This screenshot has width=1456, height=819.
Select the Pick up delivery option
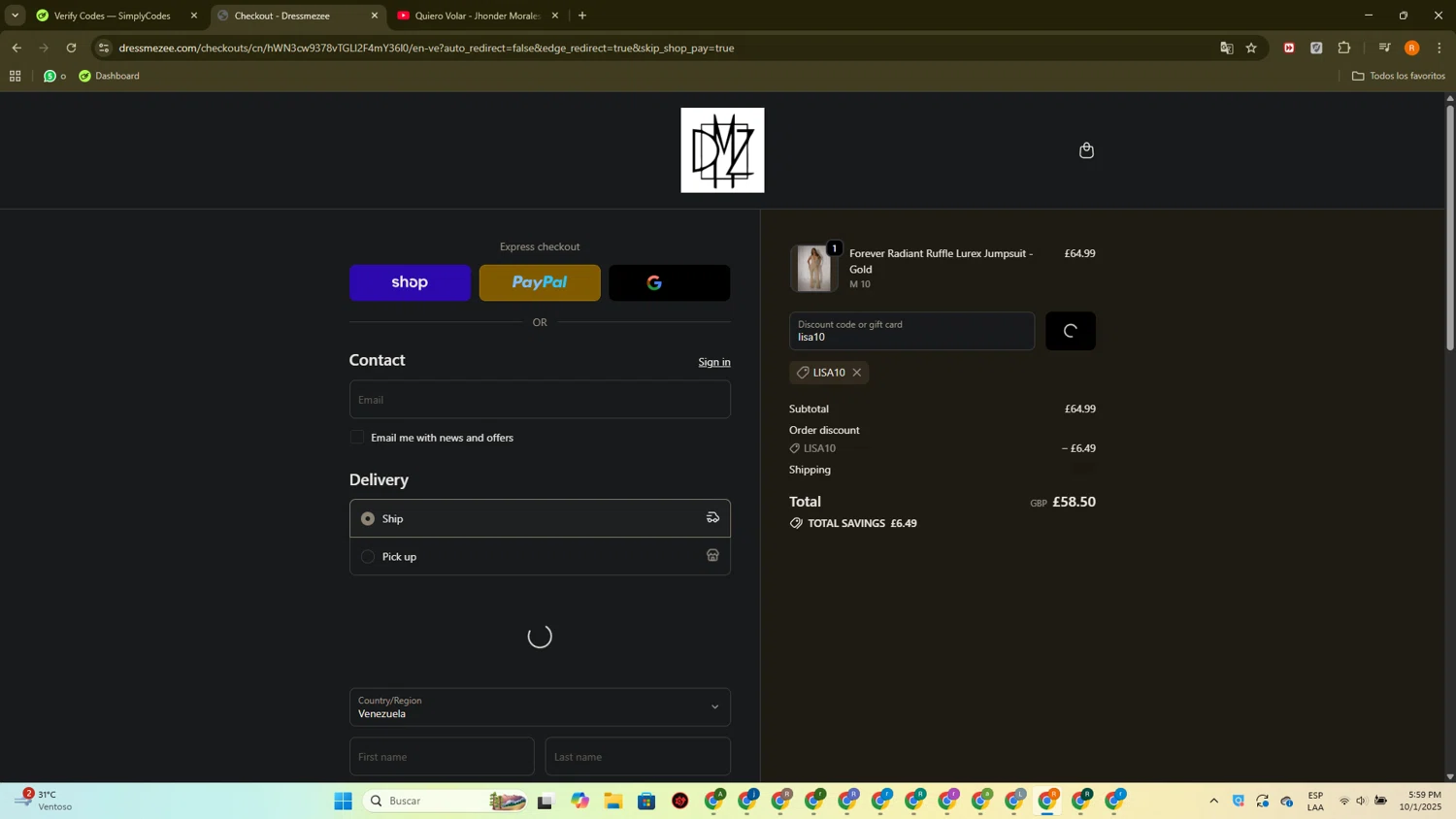pyautogui.click(x=540, y=556)
